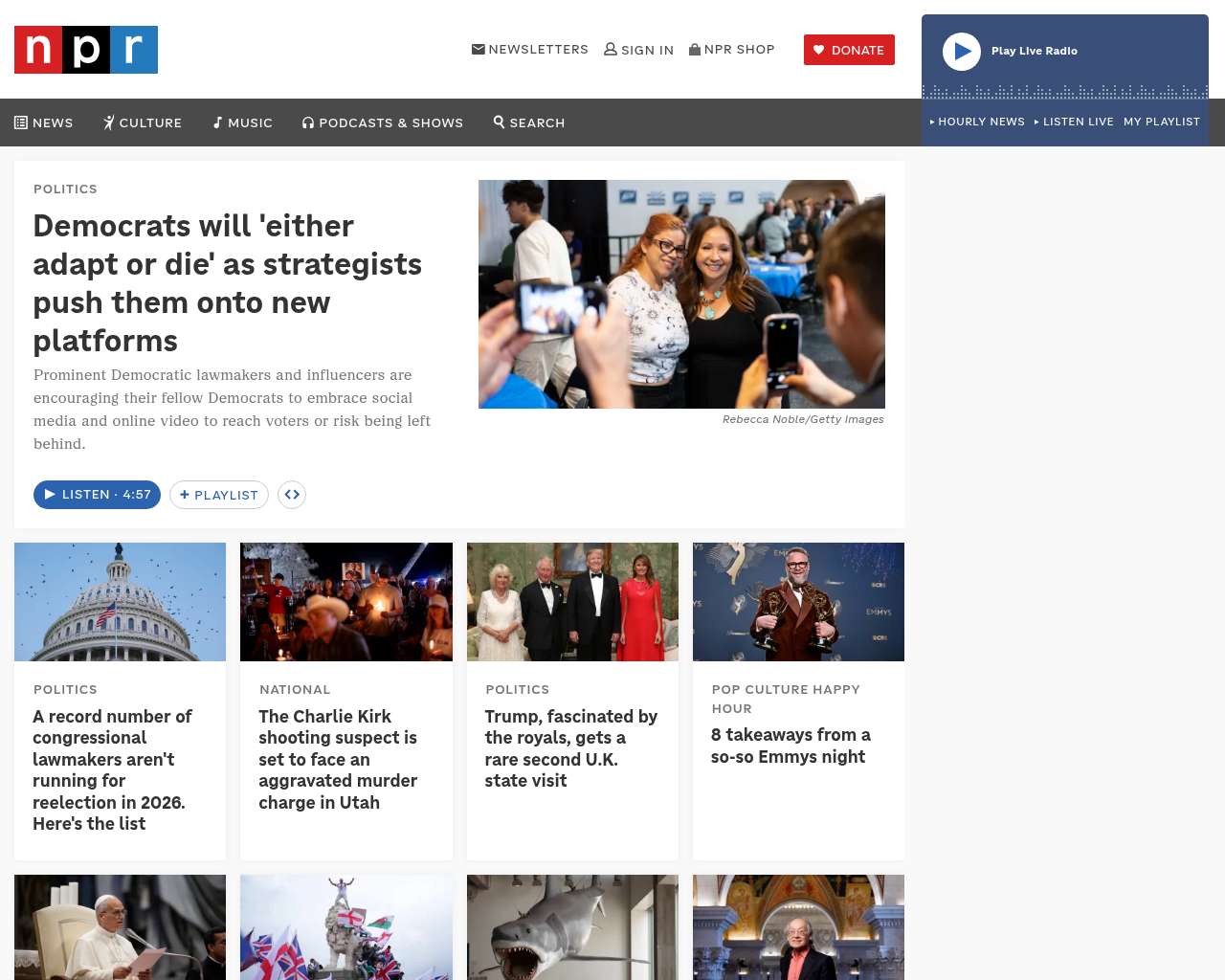
Task: Click the red Donate button
Action: (x=849, y=50)
